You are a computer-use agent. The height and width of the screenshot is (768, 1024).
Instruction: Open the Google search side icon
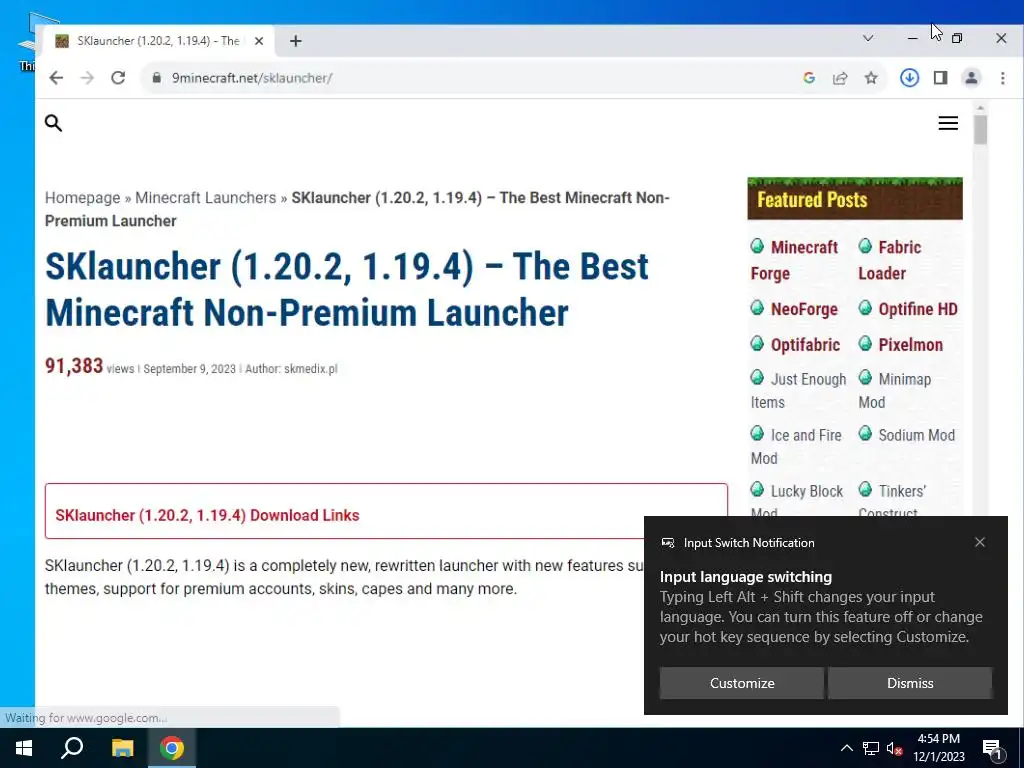click(809, 78)
